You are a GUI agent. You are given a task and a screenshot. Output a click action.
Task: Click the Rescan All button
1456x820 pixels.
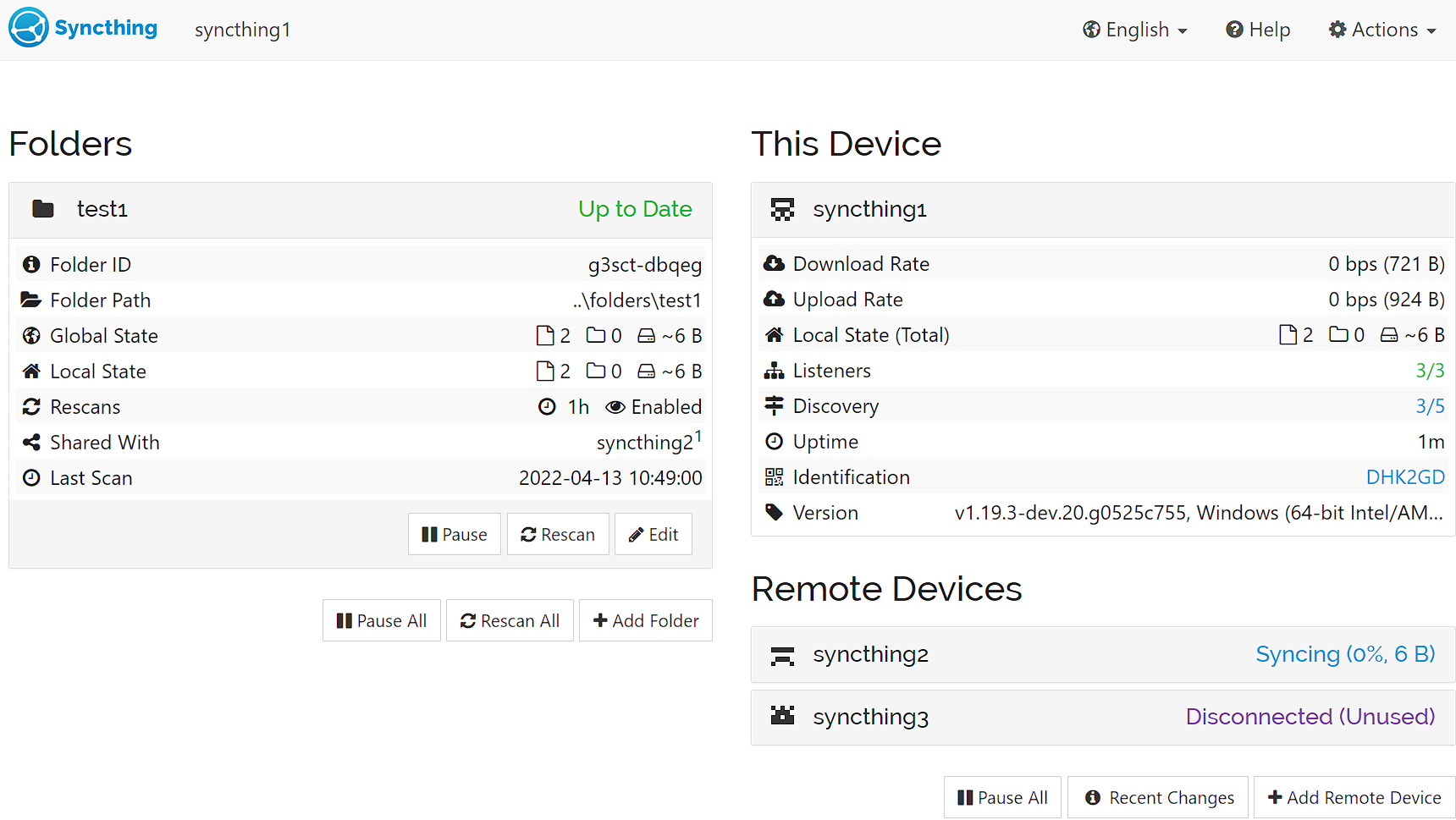[x=510, y=620]
